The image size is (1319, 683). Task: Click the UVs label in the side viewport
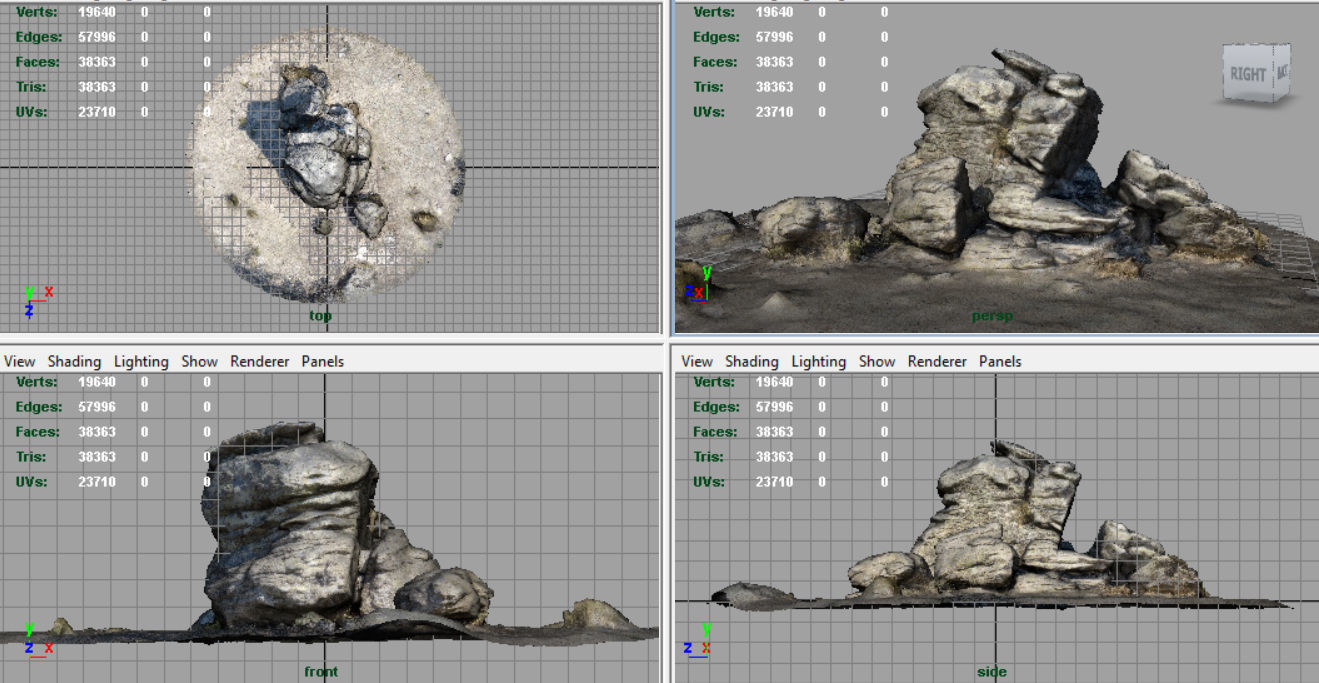pyautogui.click(x=707, y=482)
